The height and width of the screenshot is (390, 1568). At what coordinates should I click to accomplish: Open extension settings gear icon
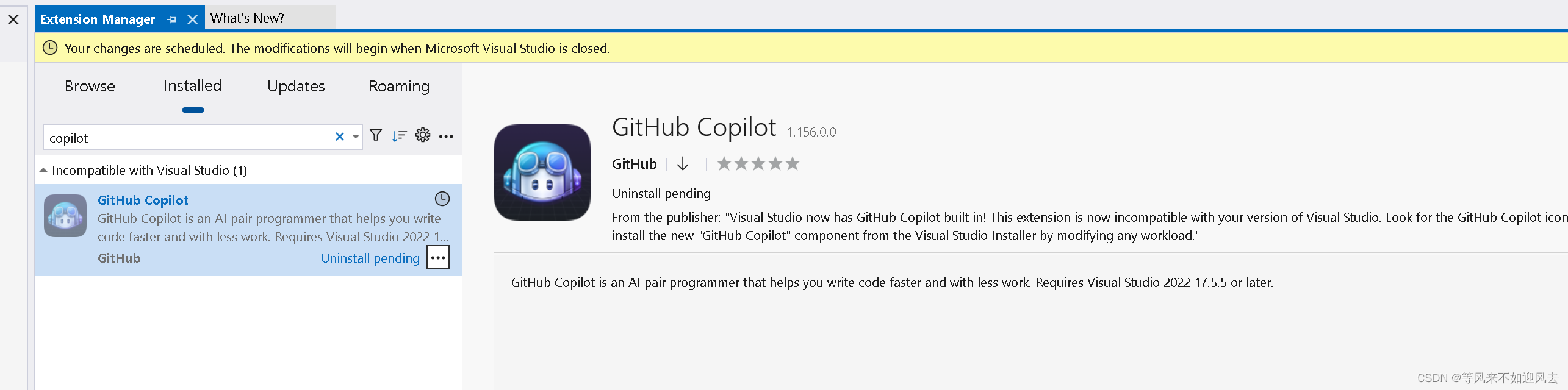[x=423, y=135]
